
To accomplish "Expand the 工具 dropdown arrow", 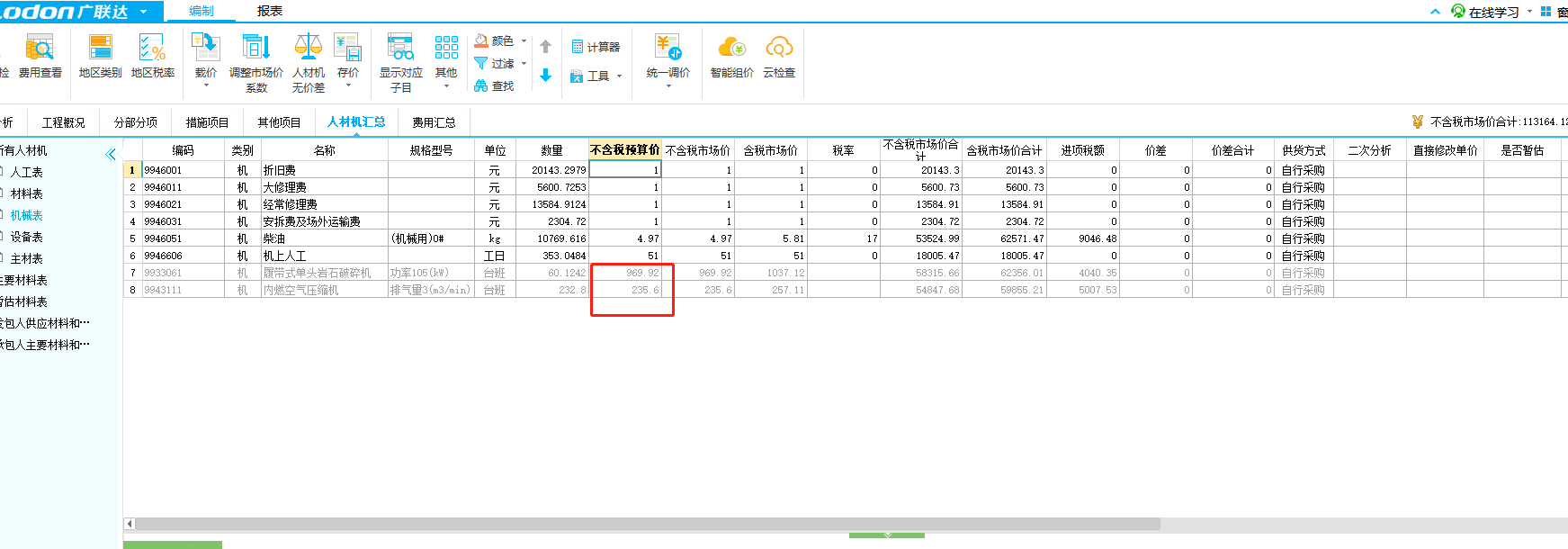I will (x=619, y=76).
